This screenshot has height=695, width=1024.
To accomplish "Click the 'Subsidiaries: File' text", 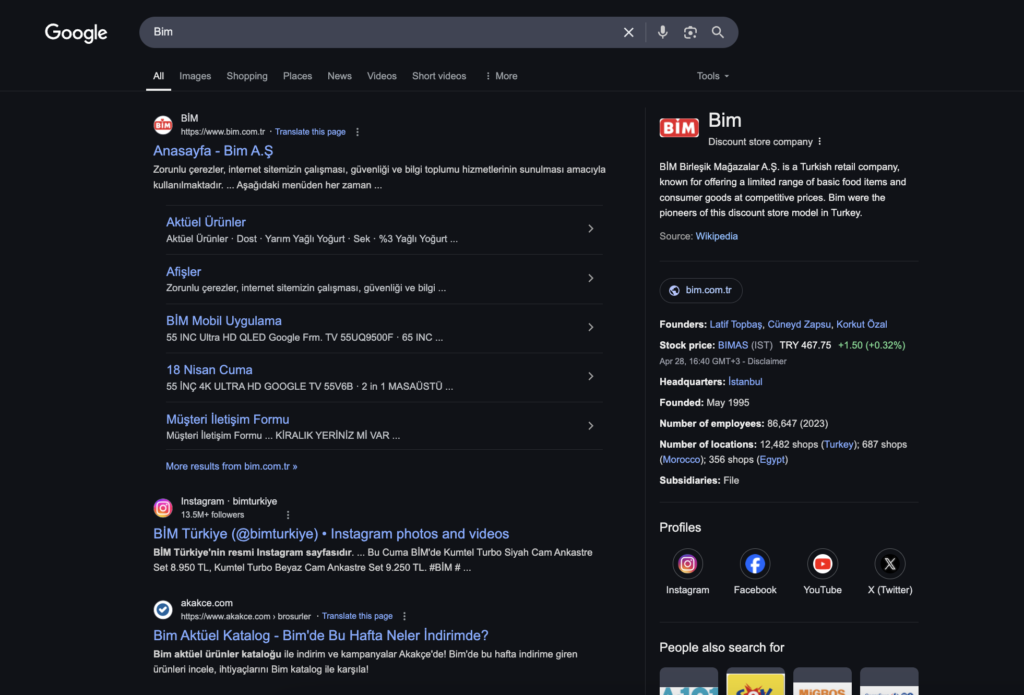I will (699, 481).
